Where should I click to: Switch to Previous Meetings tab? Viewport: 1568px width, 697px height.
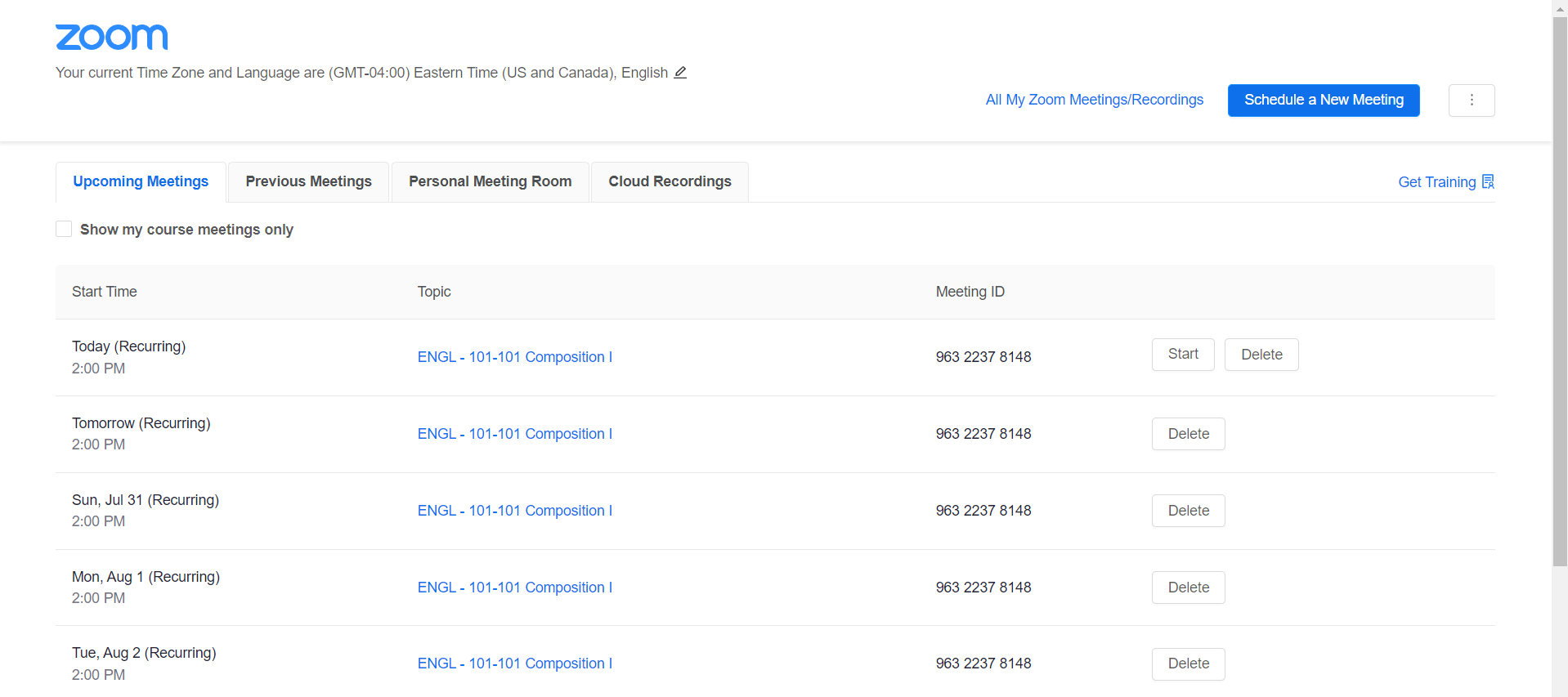308,181
